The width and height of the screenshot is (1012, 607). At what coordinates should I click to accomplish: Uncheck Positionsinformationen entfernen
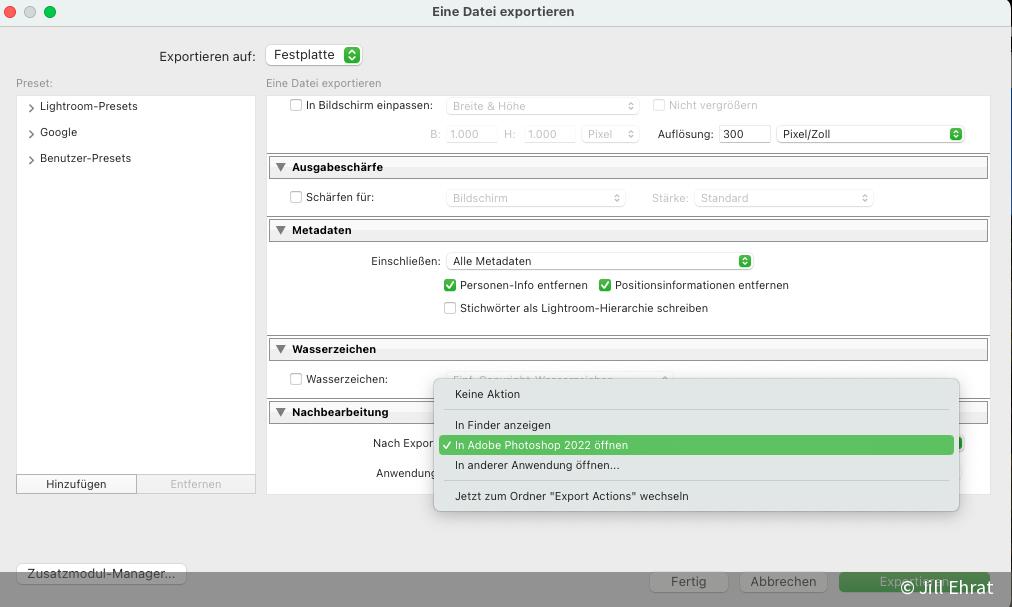(x=605, y=285)
